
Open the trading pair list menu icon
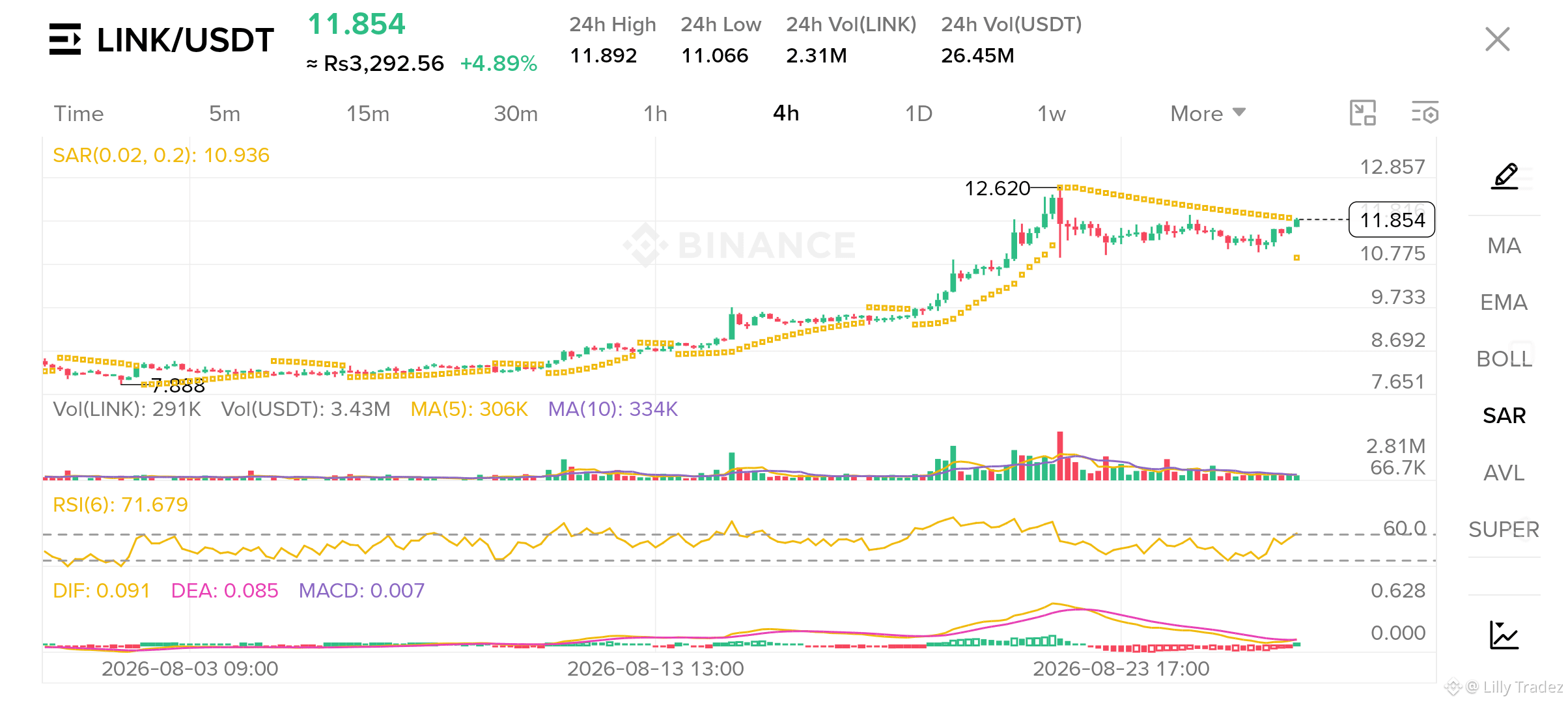point(65,39)
